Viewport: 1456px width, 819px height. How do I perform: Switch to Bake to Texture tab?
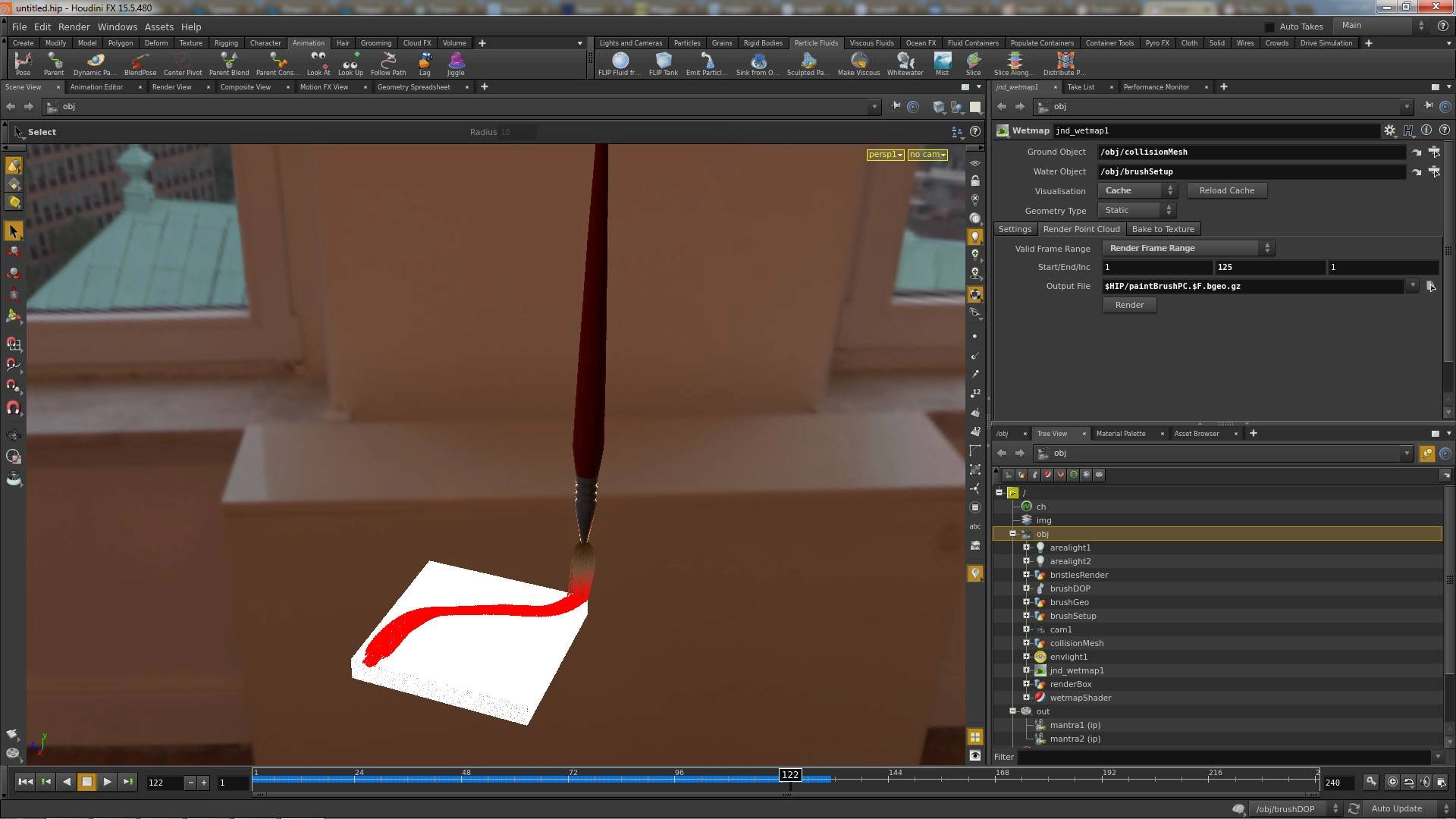(1163, 229)
